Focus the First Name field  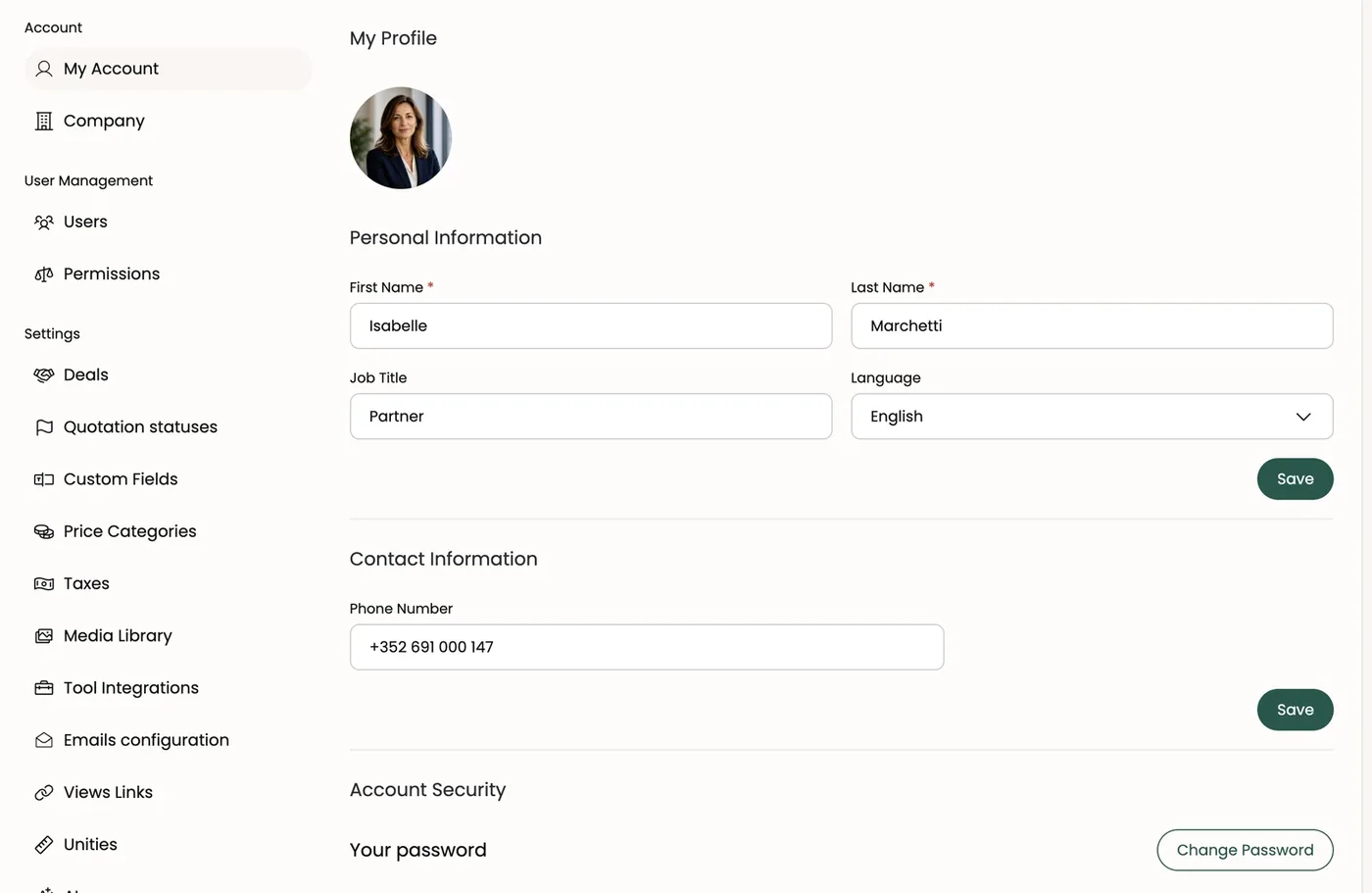tap(591, 325)
